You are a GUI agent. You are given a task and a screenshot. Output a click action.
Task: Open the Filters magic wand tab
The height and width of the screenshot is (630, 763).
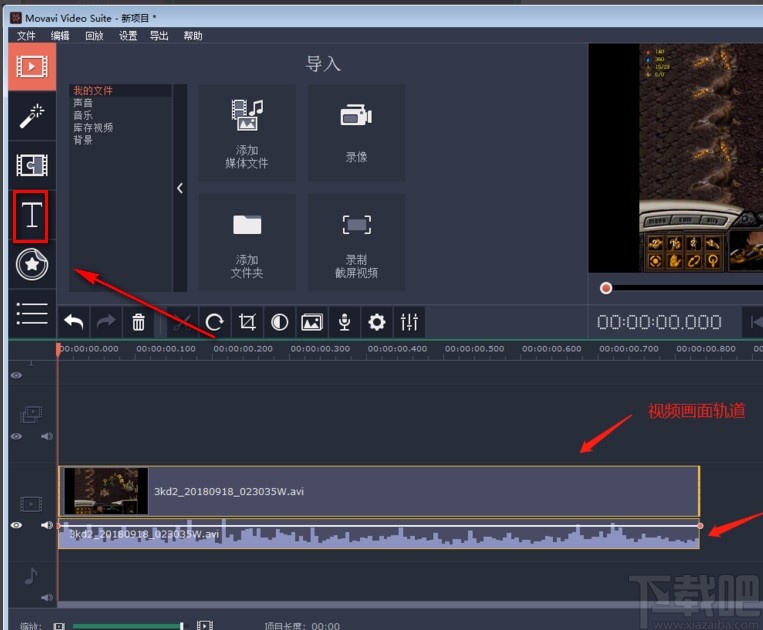[x=32, y=116]
